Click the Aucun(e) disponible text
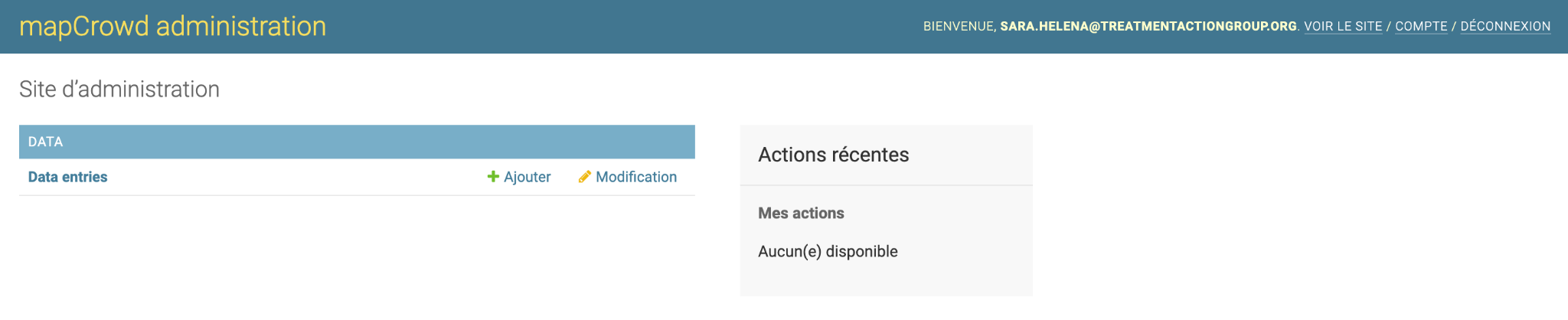Screen dimensions: 1568x320 click(828, 252)
